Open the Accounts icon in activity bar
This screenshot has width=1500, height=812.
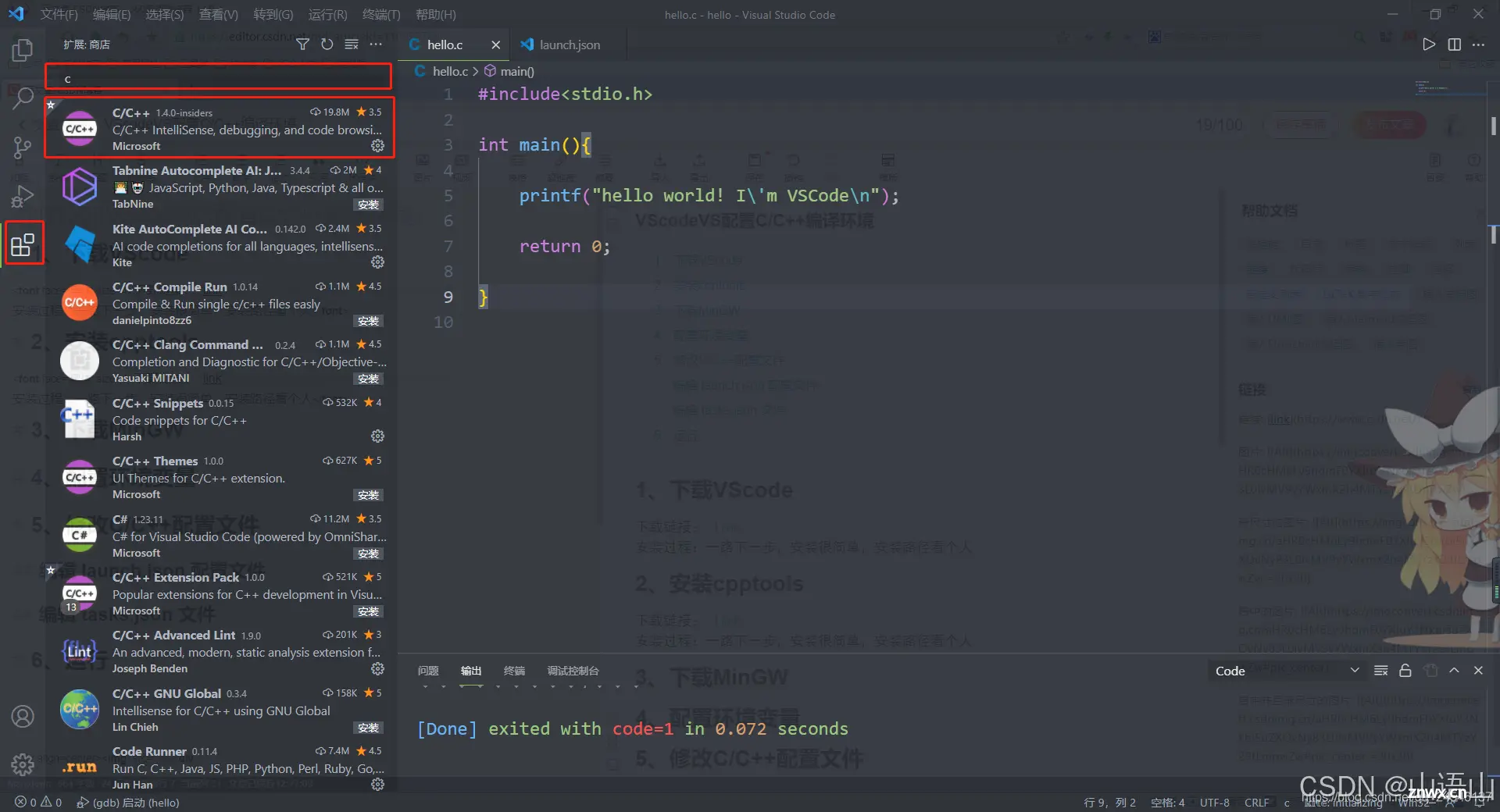pyautogui.click(x=23, y=716)
